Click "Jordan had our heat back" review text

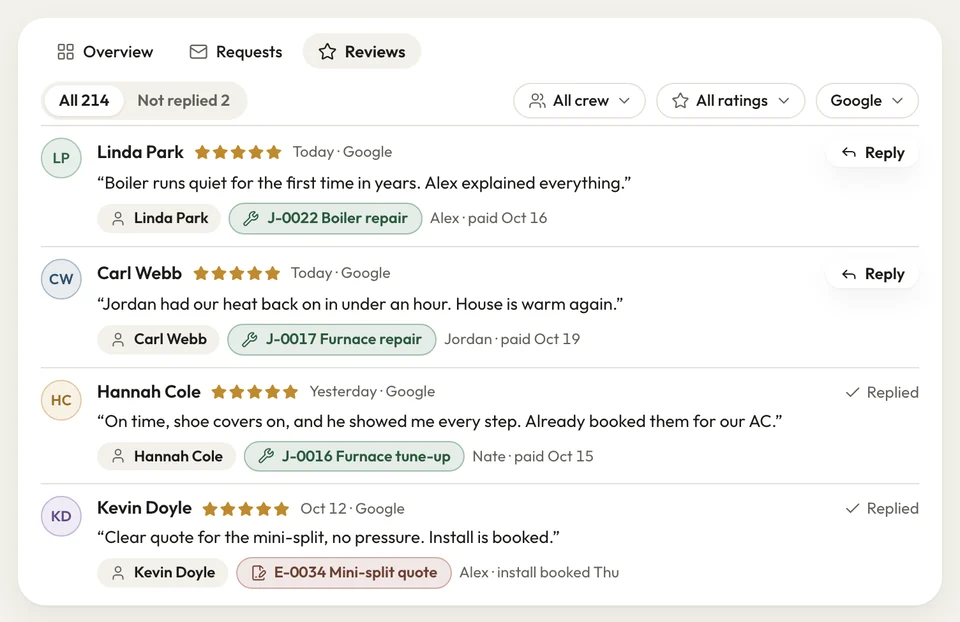tap(360, 304)
